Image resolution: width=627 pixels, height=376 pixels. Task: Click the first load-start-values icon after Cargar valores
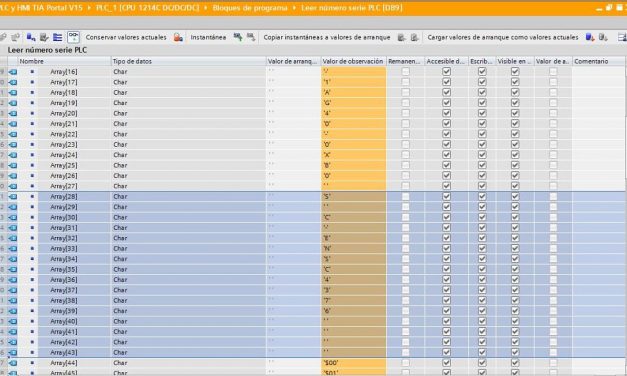point(590,37)
